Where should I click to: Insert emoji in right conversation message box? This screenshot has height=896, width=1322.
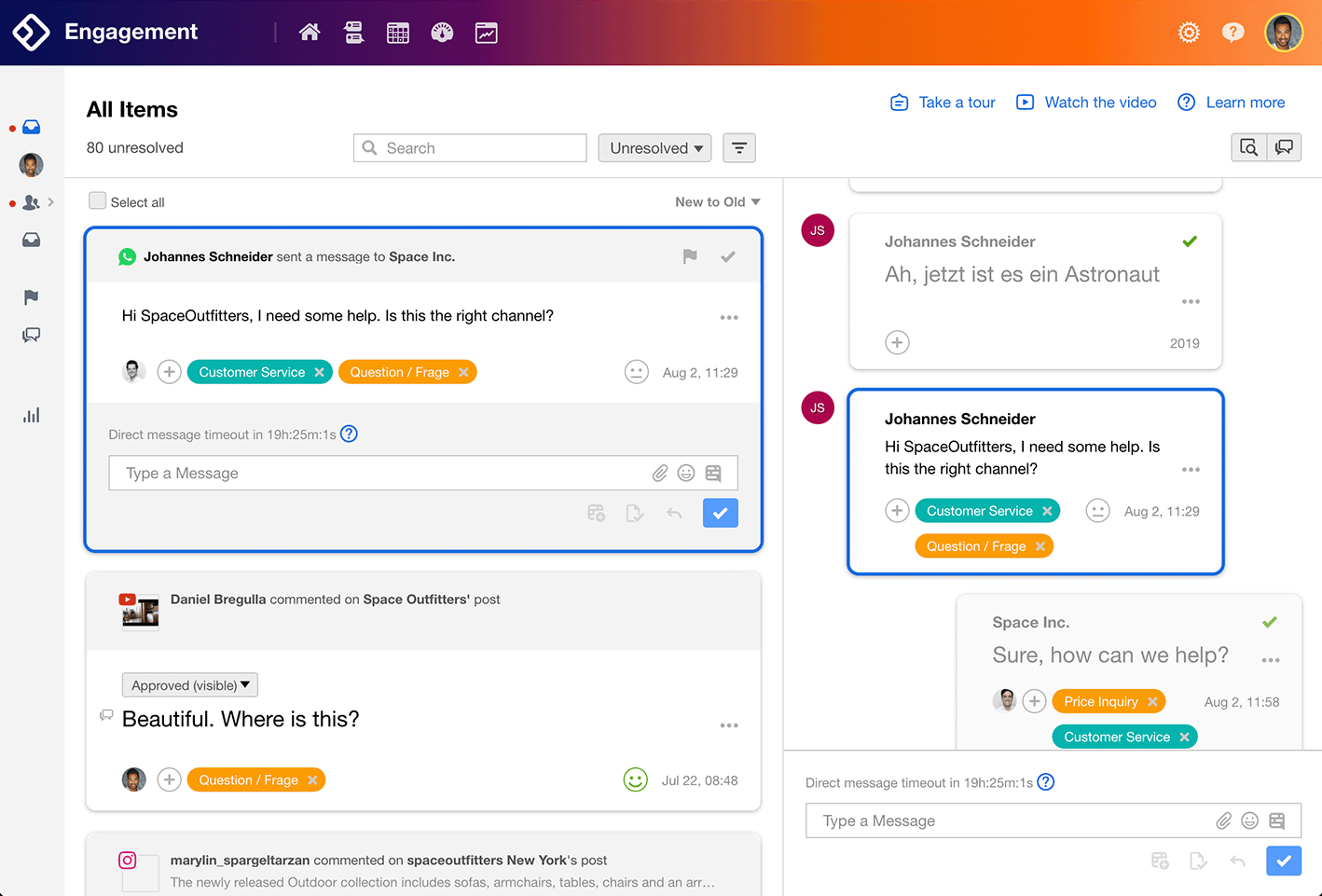pos(1250,820)
